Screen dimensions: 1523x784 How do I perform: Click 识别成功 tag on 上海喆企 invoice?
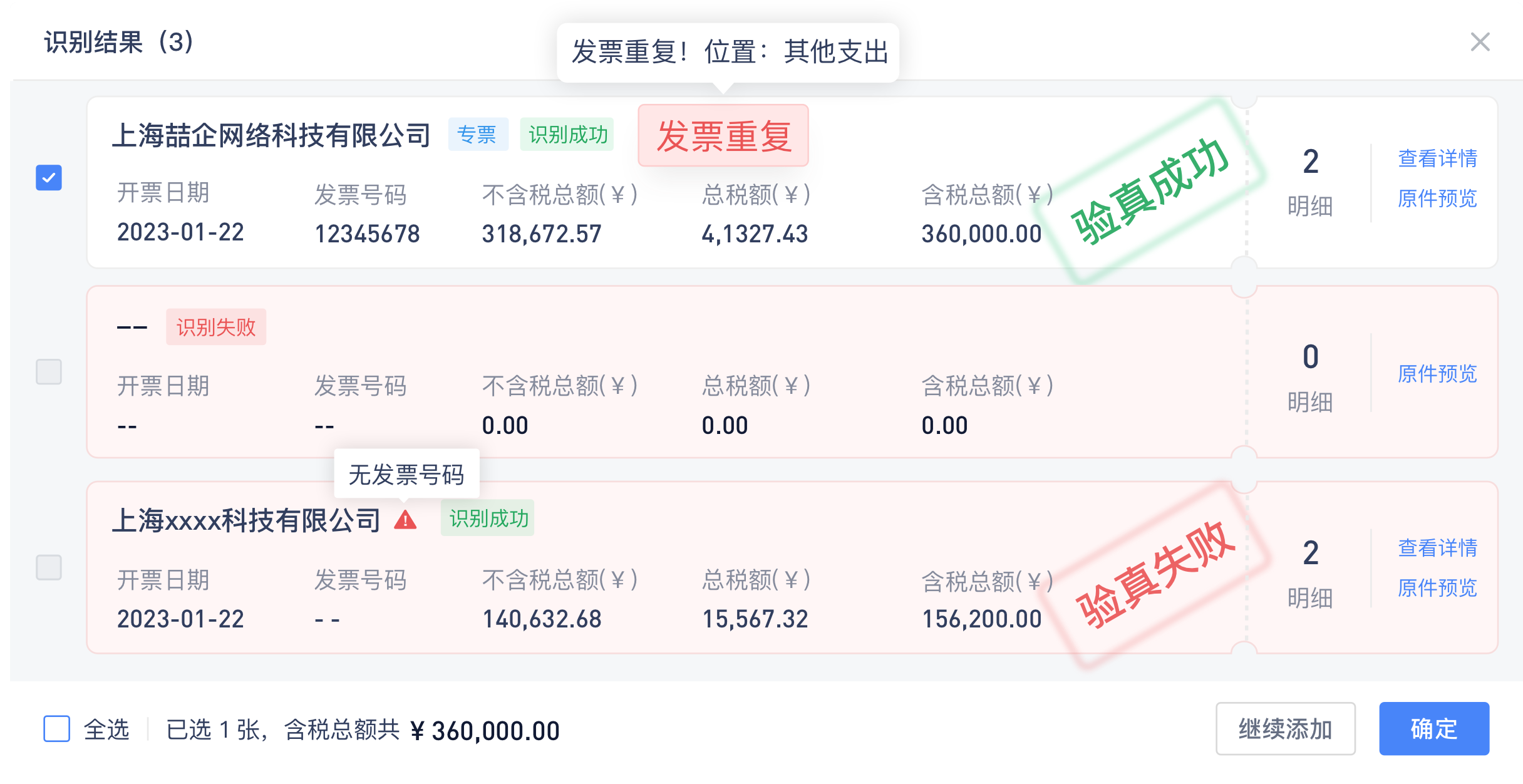pyautogui.click(x=567, y=134)
